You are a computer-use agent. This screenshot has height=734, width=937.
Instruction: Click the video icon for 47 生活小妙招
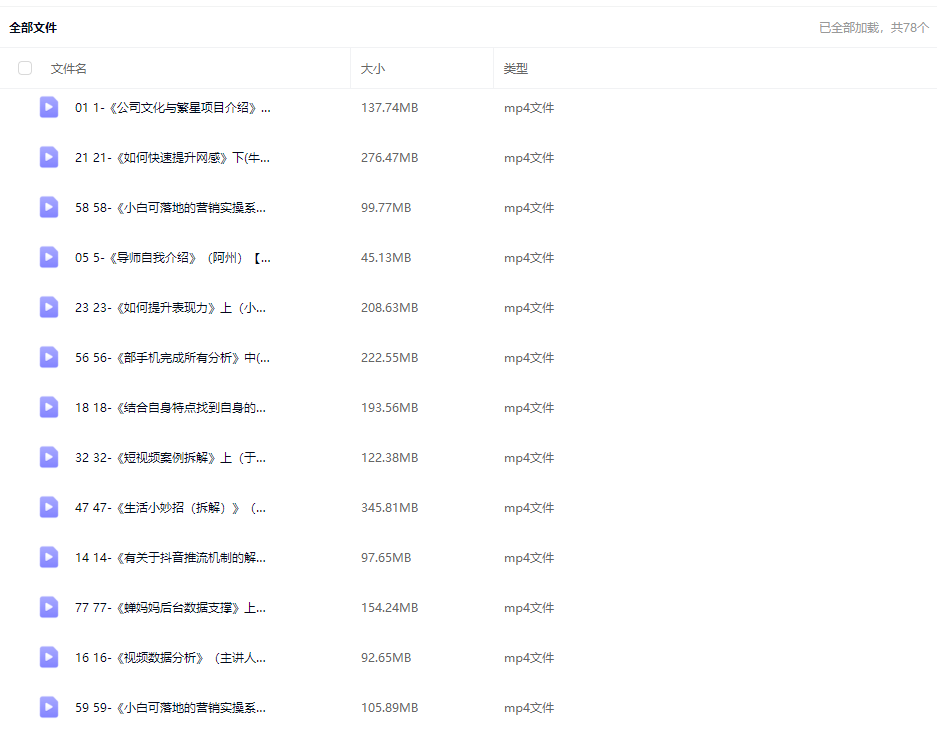[x=49, y=507]
